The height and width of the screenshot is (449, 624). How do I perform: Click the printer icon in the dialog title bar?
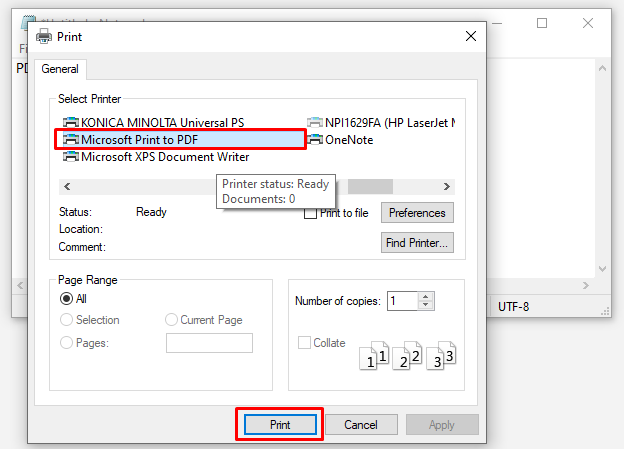tap(44, 37)
